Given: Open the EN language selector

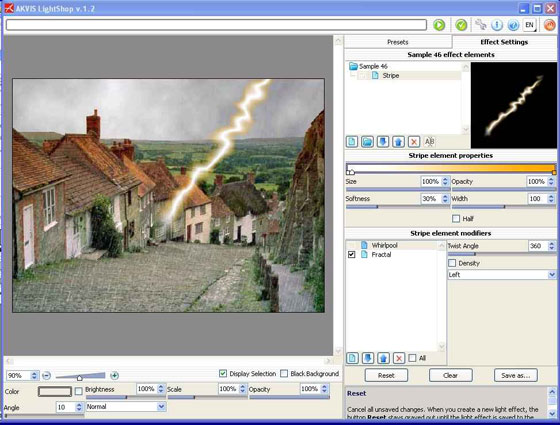Looking at the screenshot, I should (x=530, y=25).
